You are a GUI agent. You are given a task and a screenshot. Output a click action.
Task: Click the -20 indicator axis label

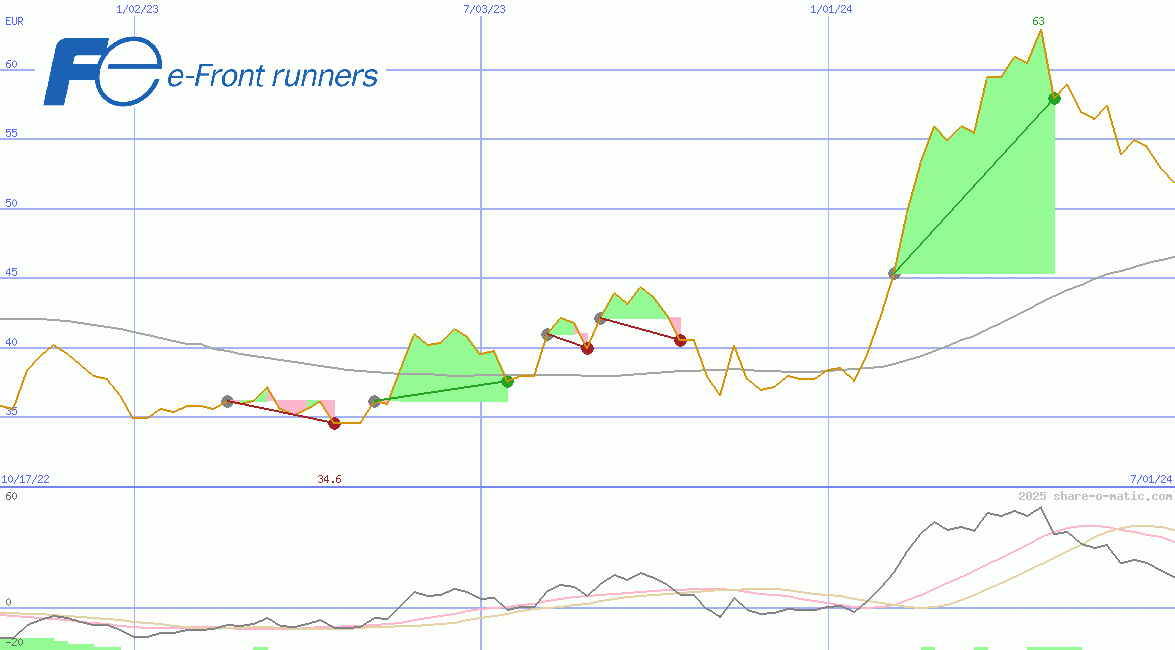coord(12,642)
